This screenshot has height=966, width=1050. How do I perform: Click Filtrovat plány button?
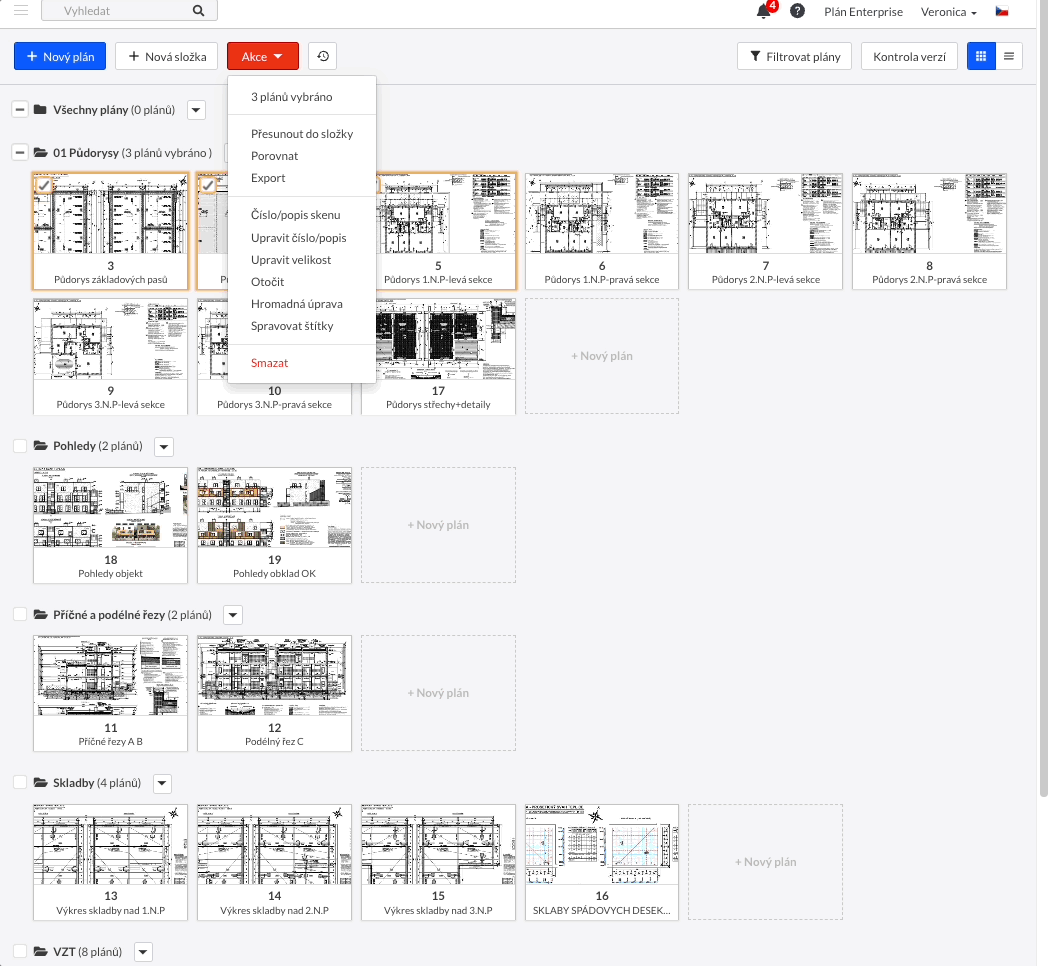(794, 56)
